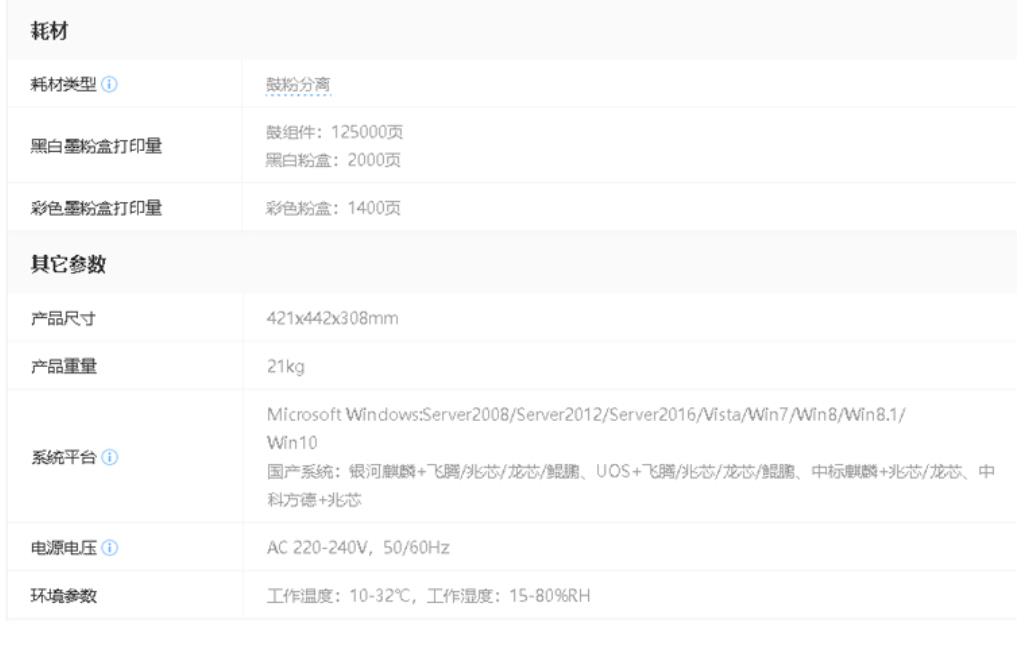
Task: Click the 21kg weight value
Action: (285, 367)
